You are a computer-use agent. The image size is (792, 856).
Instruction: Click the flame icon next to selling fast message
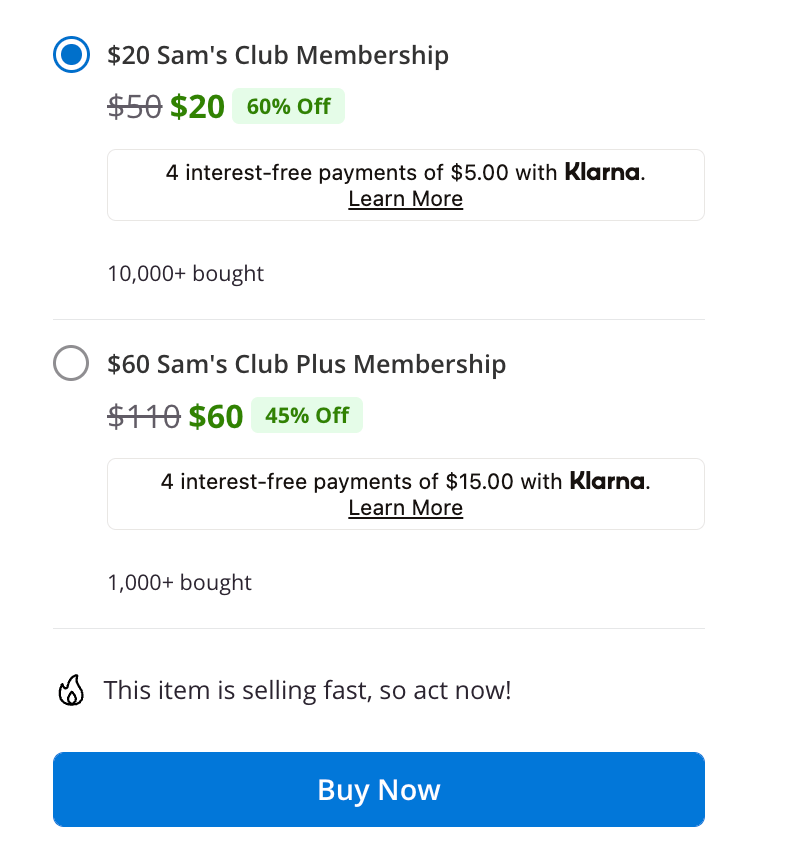71,689
